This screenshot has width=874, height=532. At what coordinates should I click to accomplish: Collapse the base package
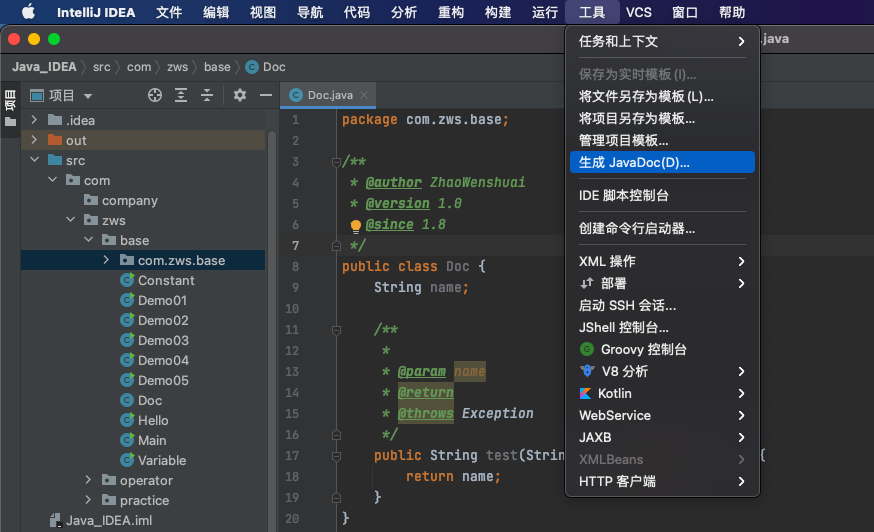(x=88, y=240)
